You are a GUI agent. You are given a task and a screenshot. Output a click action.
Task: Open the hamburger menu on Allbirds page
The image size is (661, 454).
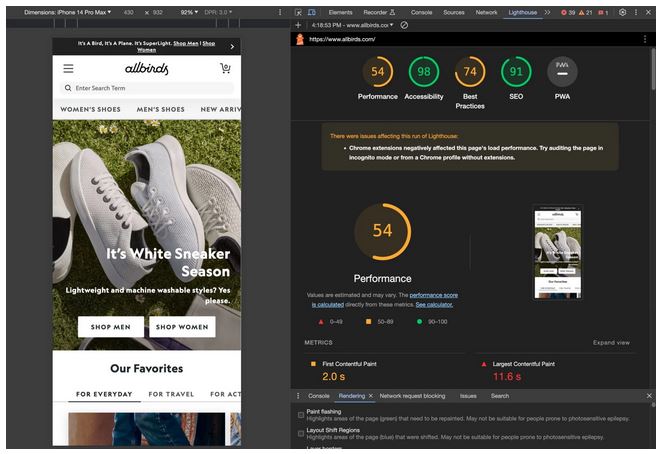68,68
